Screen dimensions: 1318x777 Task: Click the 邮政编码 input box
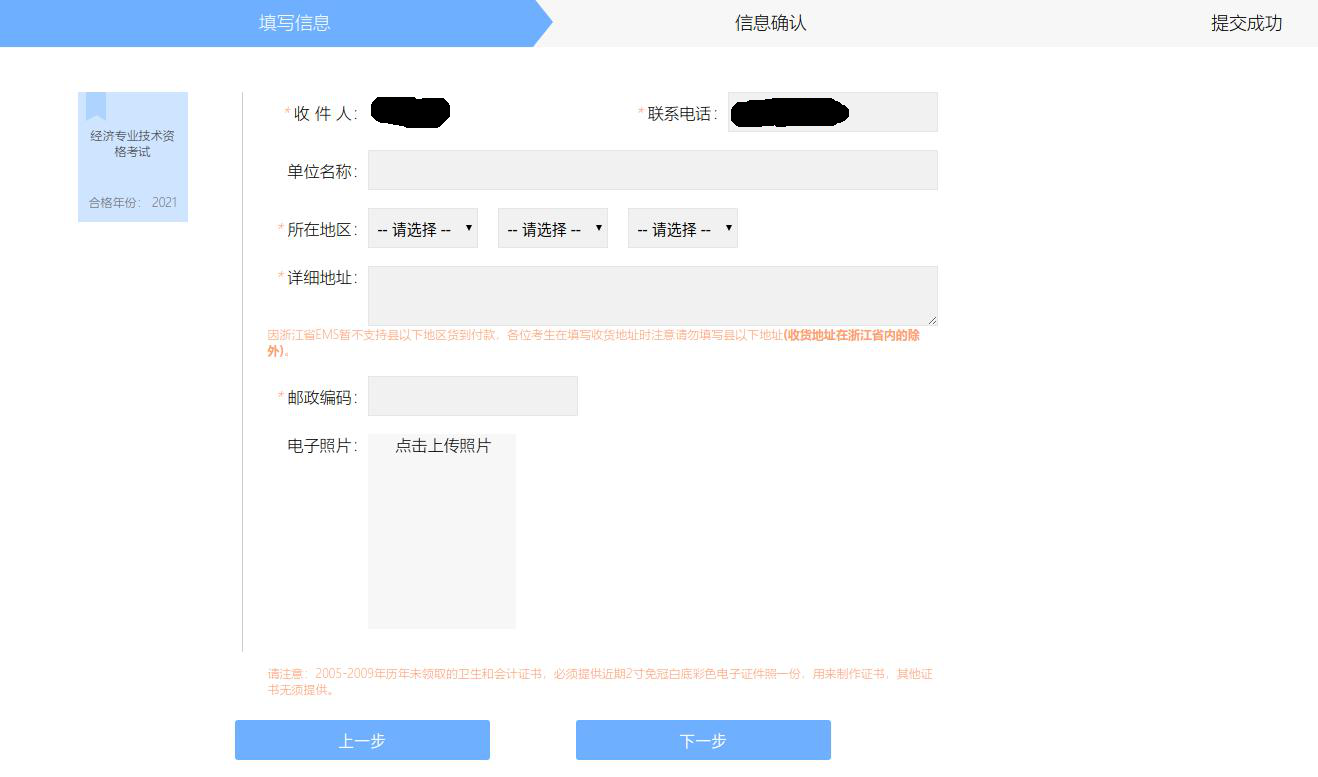[472, 396]
